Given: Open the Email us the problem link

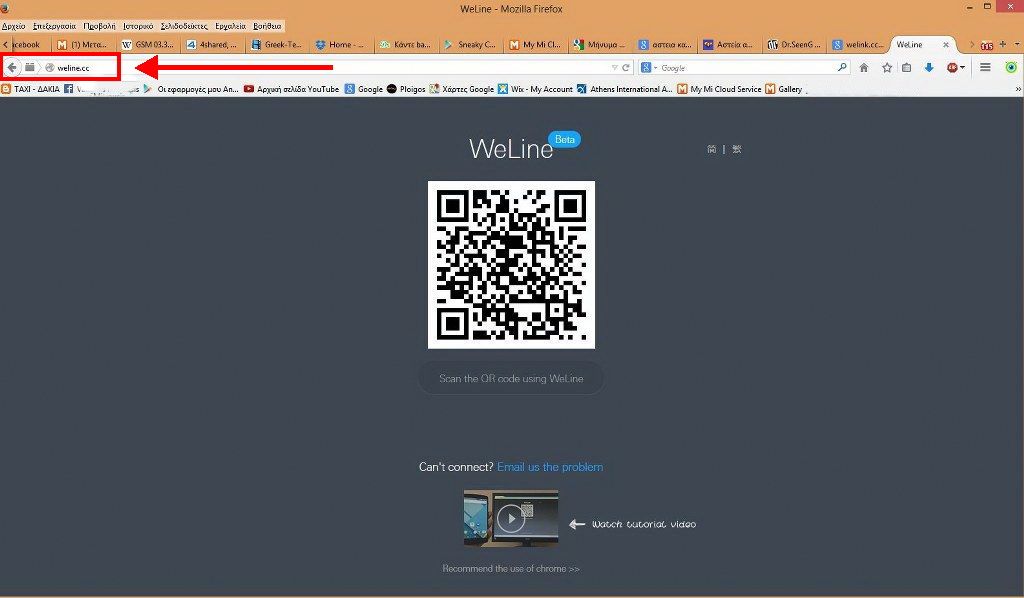Looking at the screenshot, I should tap(550, 467).
